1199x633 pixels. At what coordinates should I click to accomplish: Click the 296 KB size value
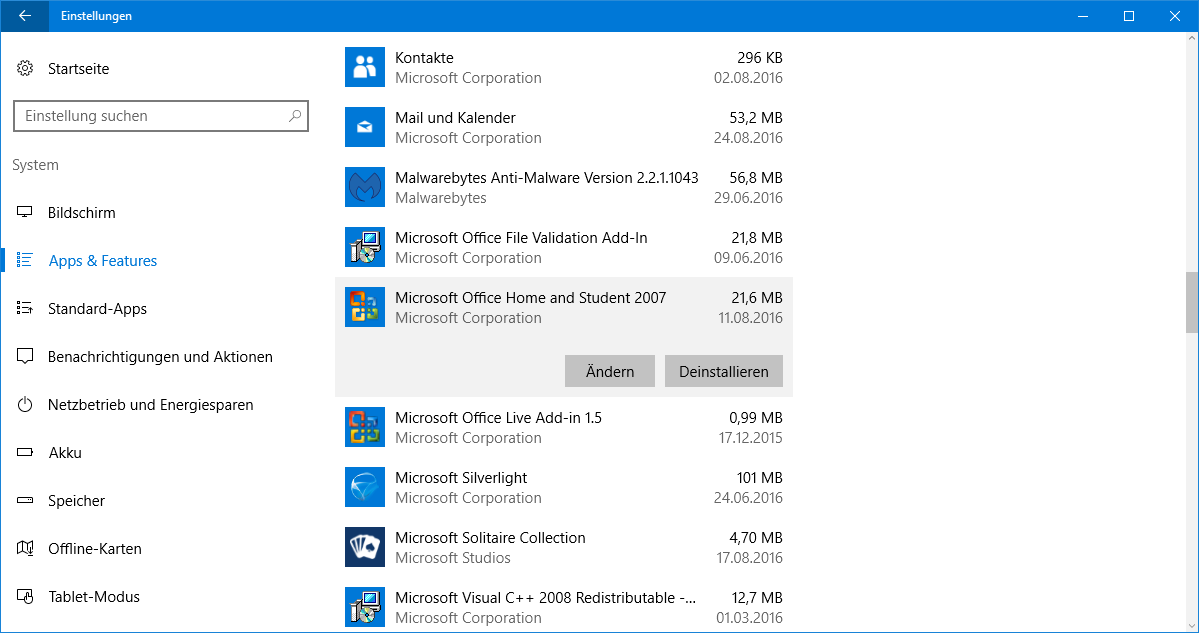760,58
